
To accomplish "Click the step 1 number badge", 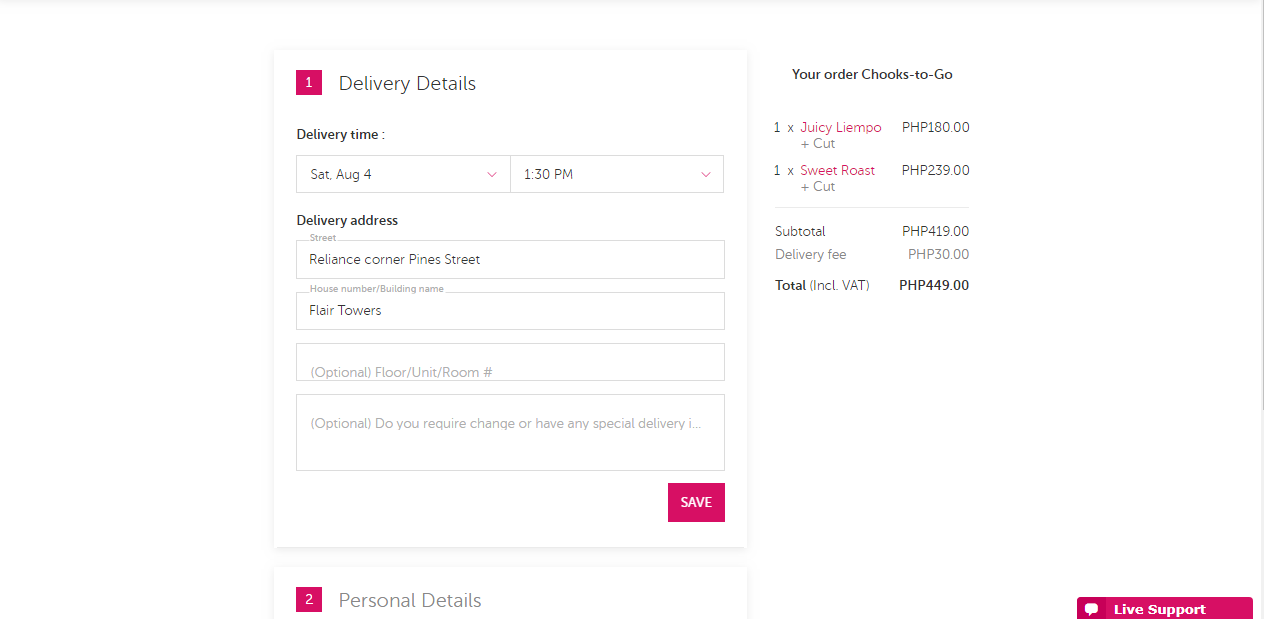I will tap(308, 83).
